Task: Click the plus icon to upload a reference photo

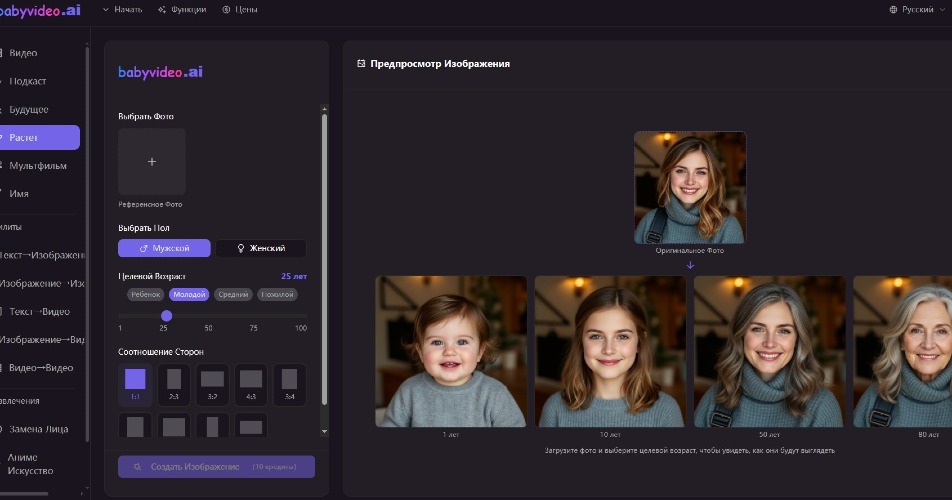Action: coord(152,161)
